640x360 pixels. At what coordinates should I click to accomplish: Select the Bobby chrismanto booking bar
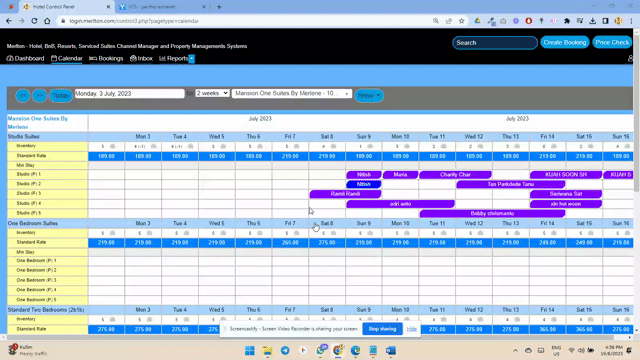(492, 213)
